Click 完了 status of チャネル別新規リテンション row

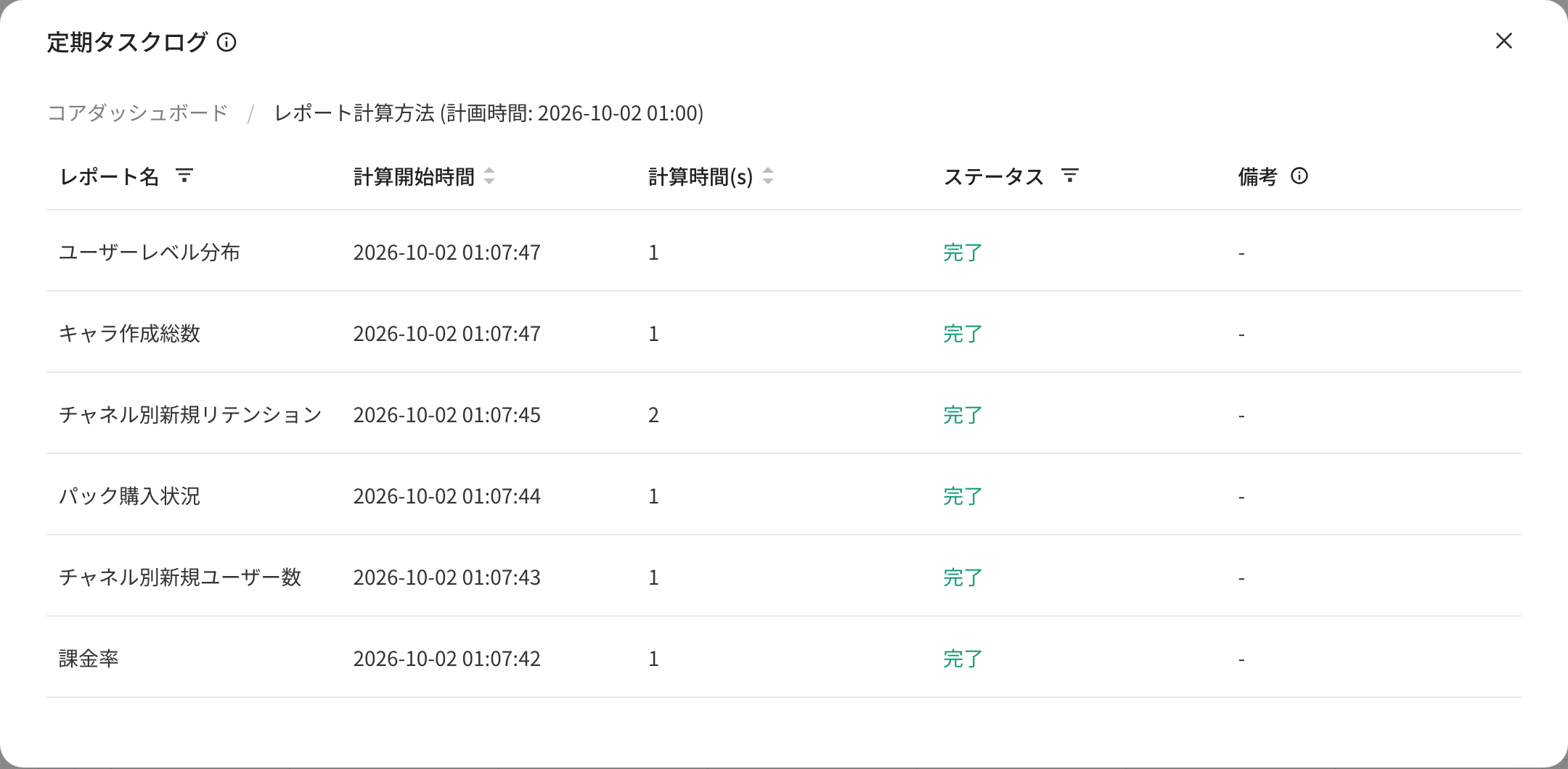tap(963, 415)
